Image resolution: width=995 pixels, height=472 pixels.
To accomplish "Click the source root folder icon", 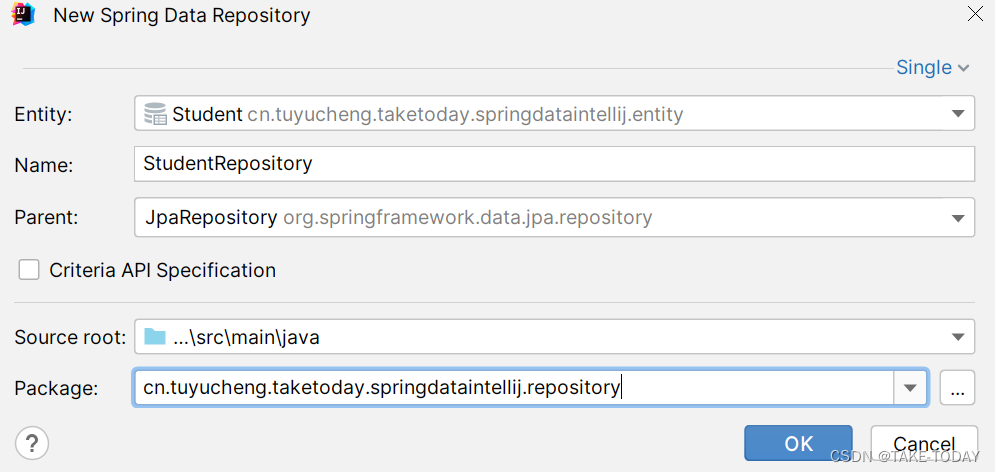I will (x=154, y=337).
